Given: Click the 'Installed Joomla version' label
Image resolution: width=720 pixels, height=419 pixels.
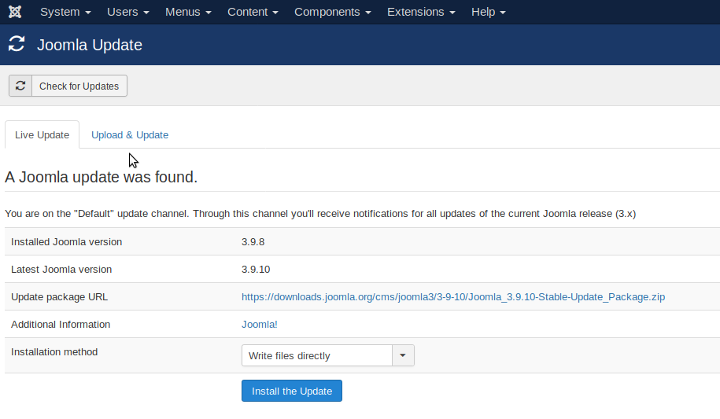Looking at the screenshot, I should click(x=67, y=242).
